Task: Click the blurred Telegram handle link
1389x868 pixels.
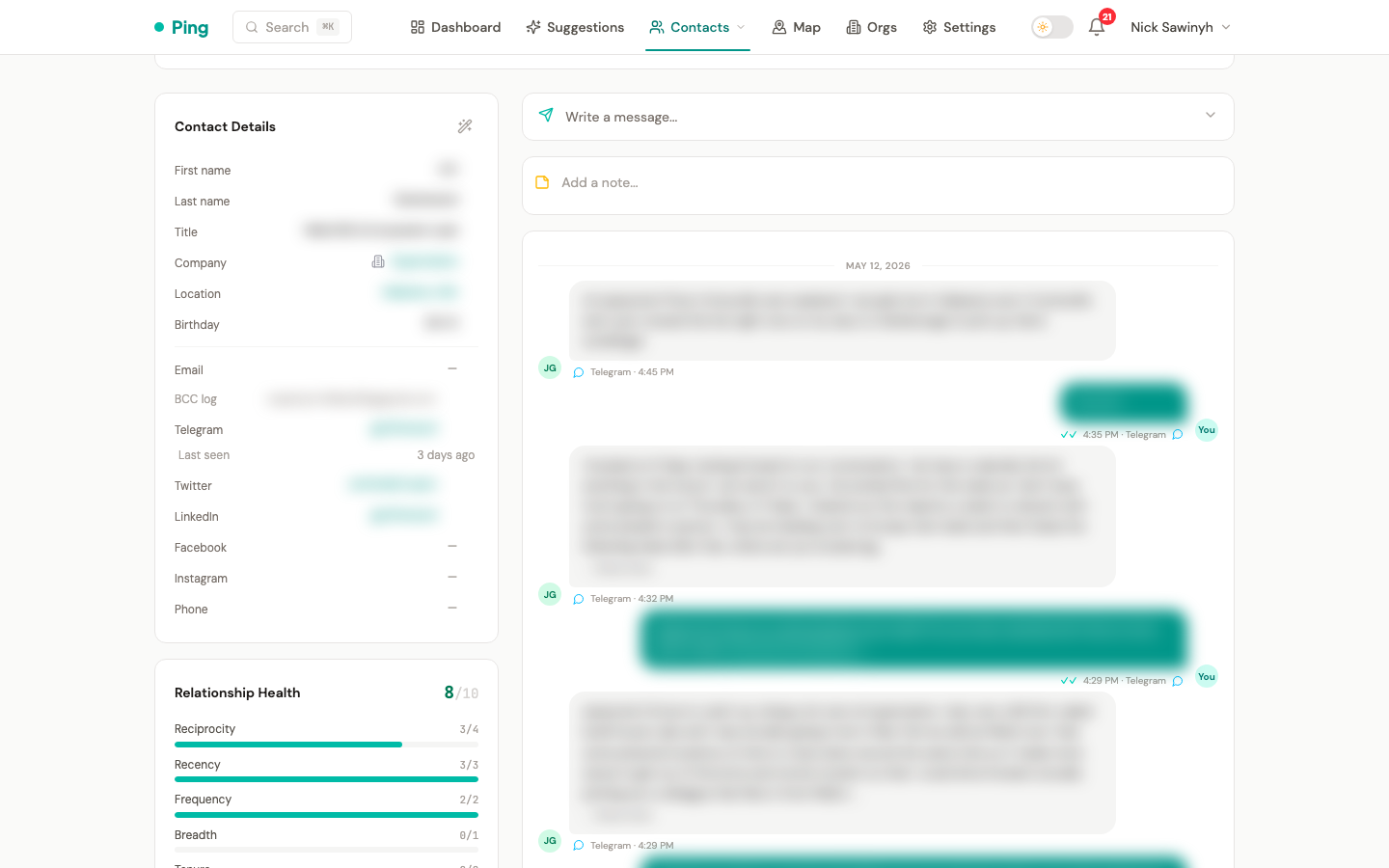Action: [x=403, y=428]
